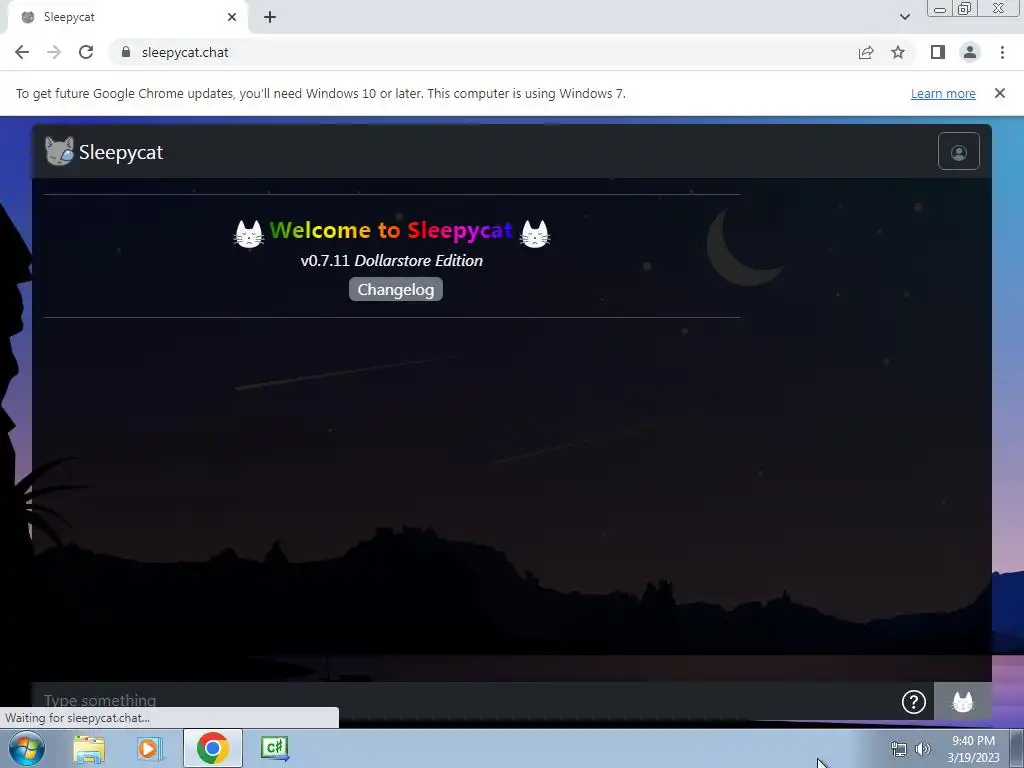This screenshot has height=768, width=1024.
Task: Open the help question mark icon
Action: [913, 701]
